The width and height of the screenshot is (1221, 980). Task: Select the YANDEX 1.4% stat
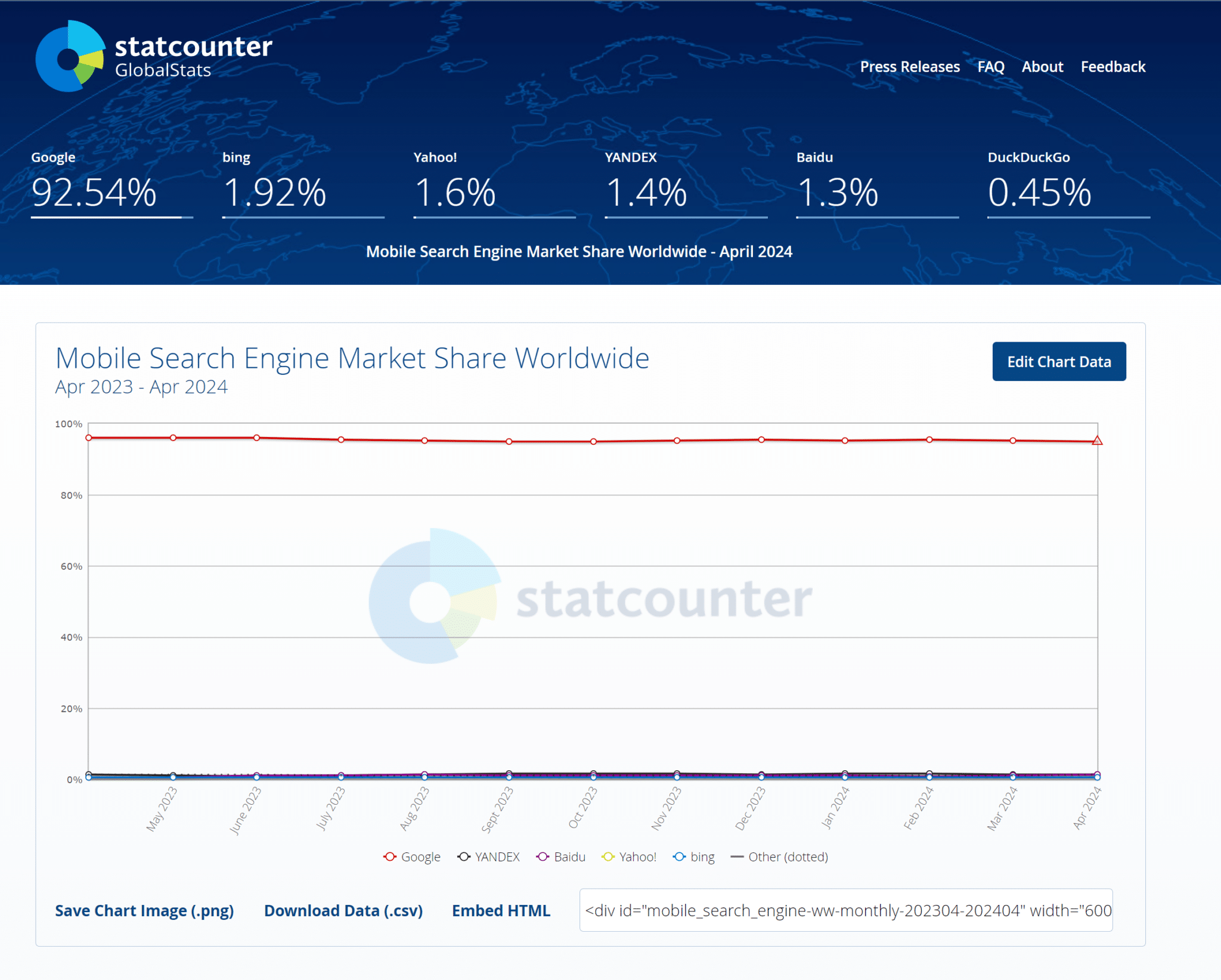point(686,184)
